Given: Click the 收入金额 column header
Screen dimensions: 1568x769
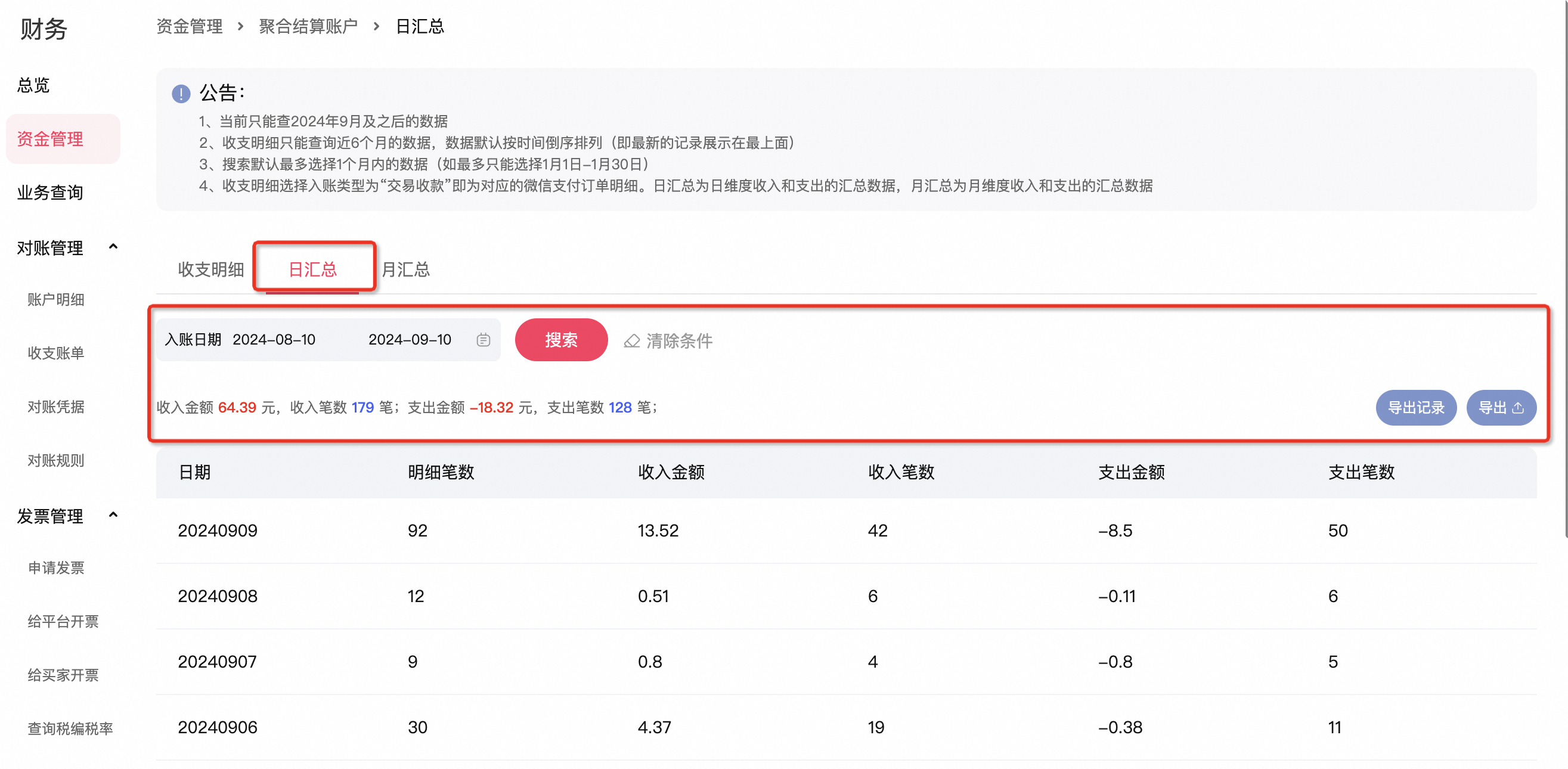Looking at the screenshot, I should click(x=671, y=472).
